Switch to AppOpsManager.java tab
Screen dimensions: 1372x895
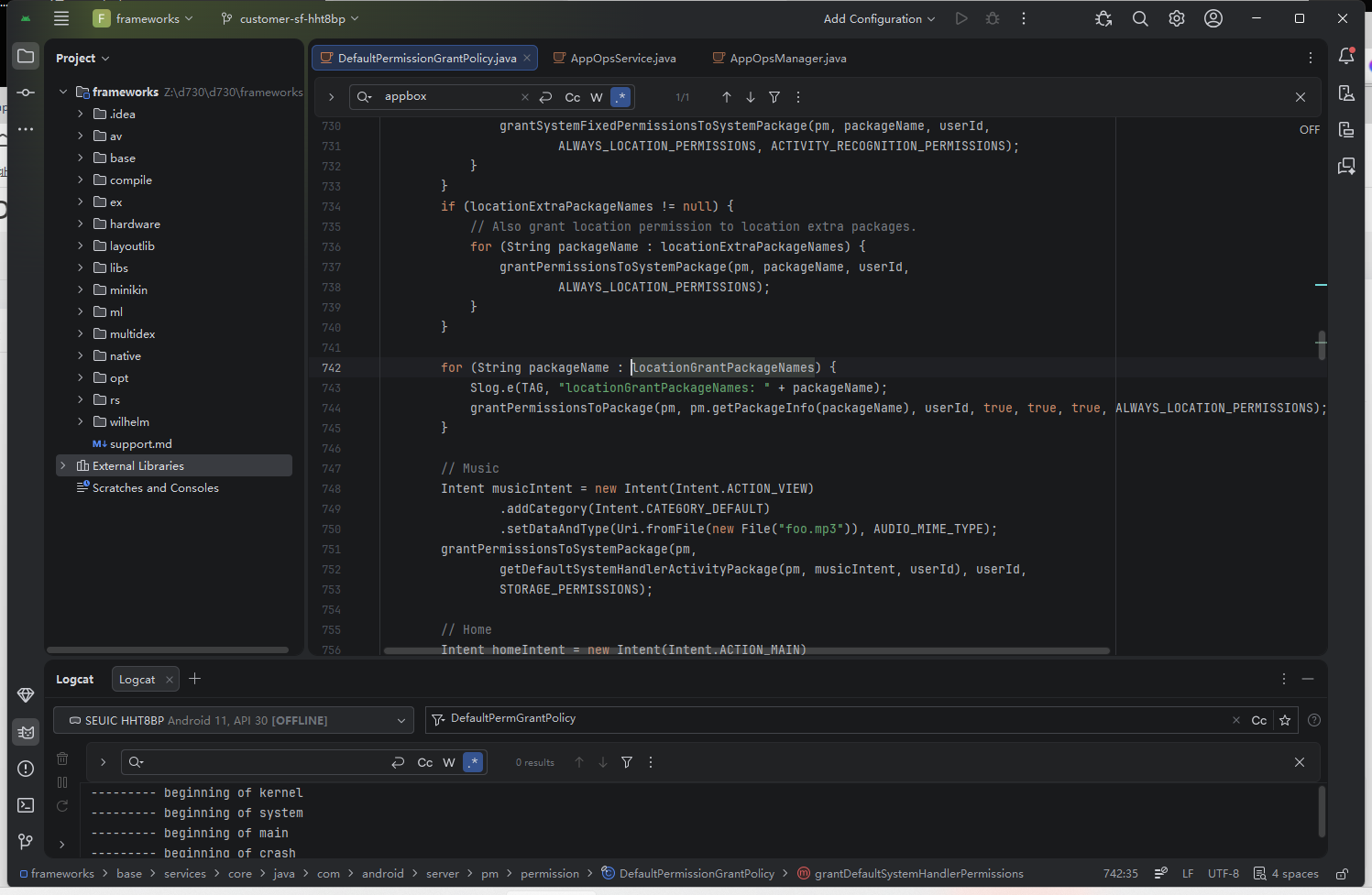tap(780, 58)
